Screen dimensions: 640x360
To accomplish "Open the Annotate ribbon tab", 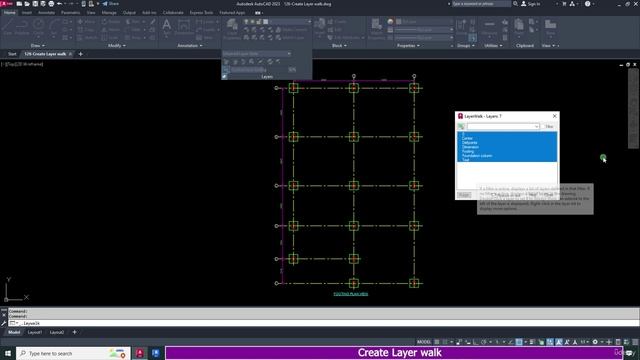I will point(46,13).
